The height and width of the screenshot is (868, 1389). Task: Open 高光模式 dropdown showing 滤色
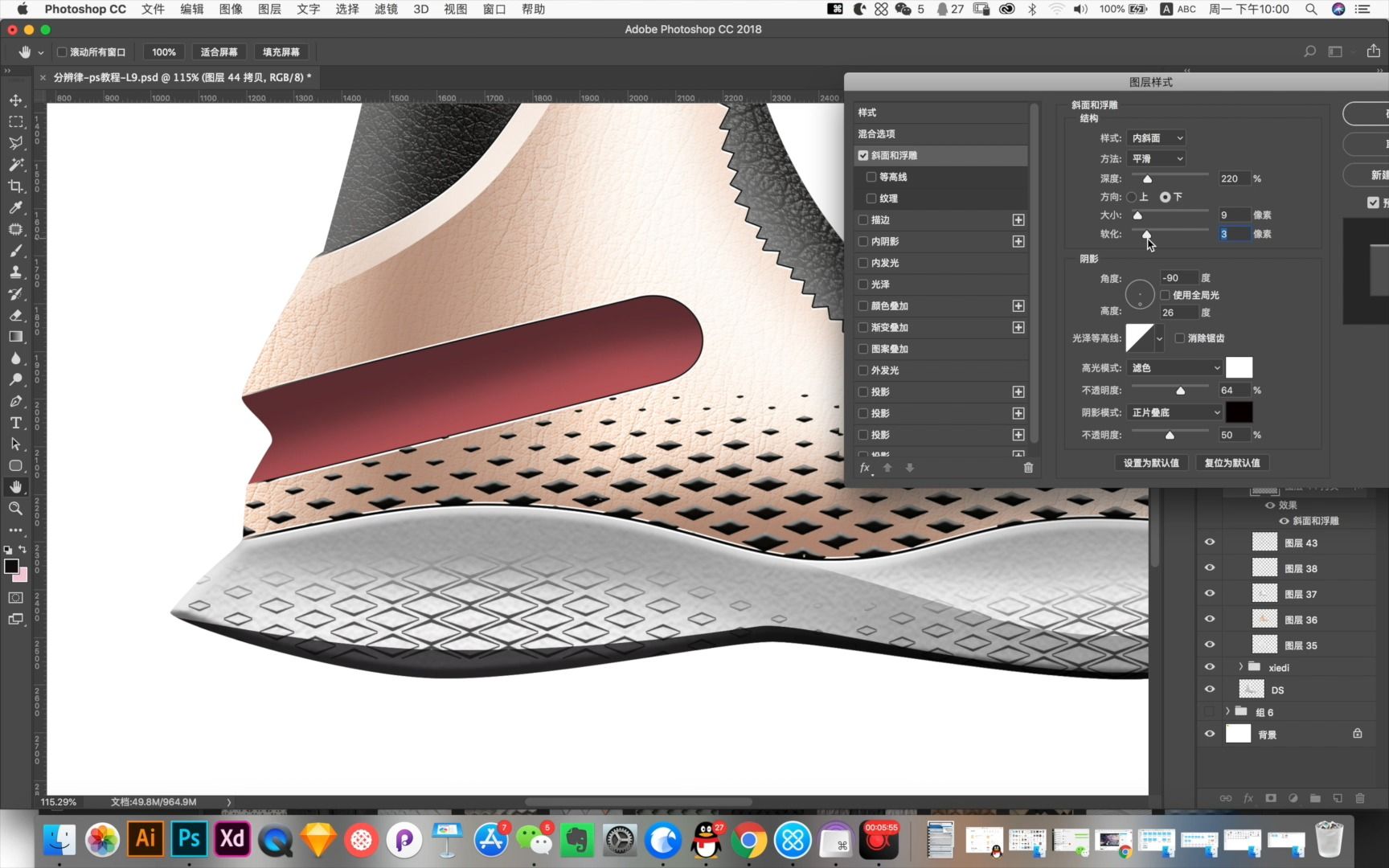click(1174, 368)
